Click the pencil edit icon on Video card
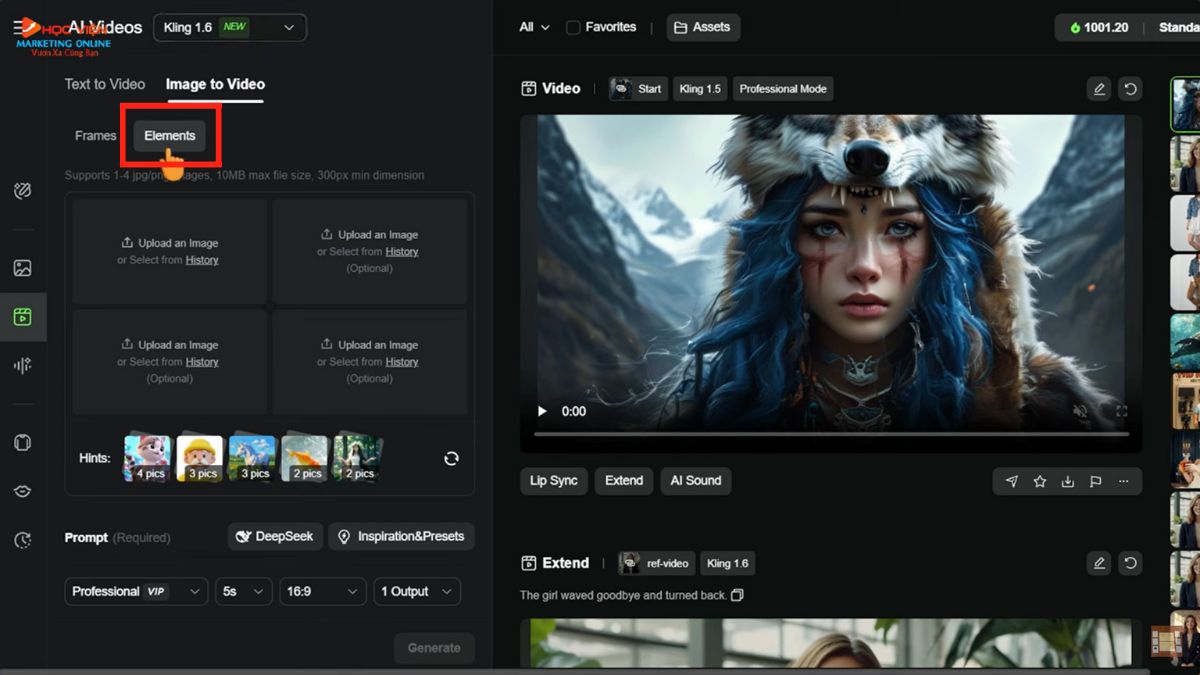 pyautogui.click(x=1099, y=89)
